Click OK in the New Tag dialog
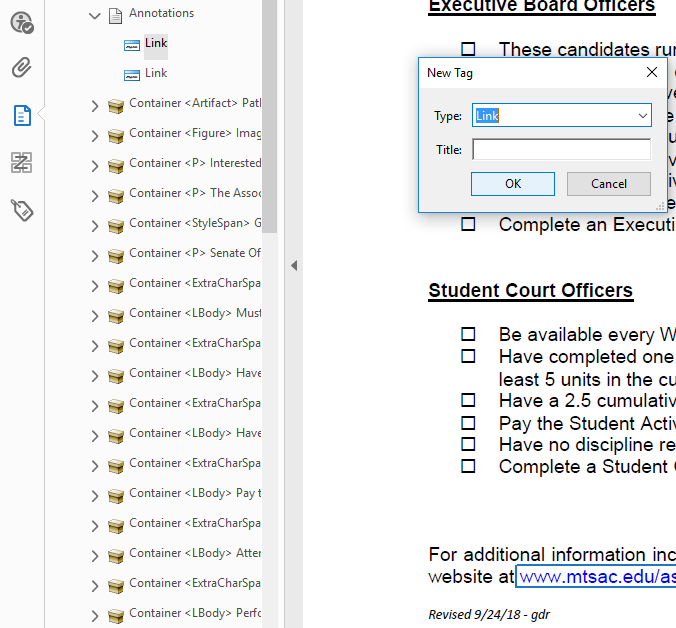This screenshot has width=676, height=628. 513,184
